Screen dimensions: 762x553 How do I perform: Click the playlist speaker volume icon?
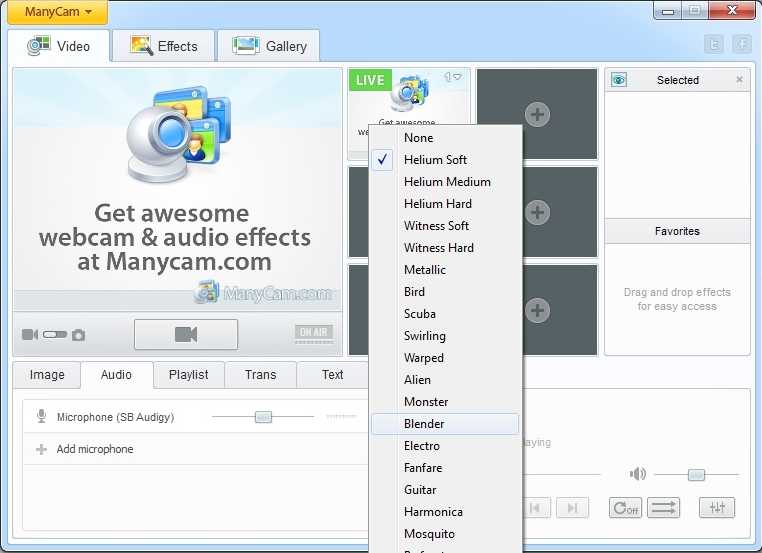pyautogui.click(x=638, y=473)
